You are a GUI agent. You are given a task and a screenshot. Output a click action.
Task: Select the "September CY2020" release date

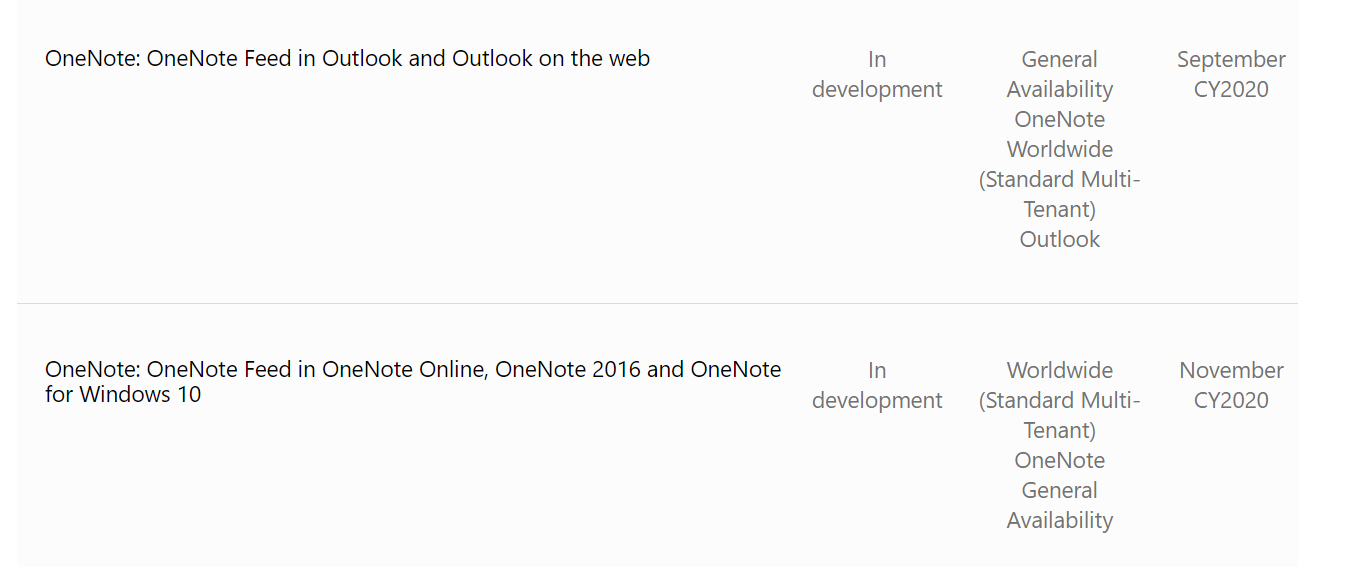(1231, 75)
